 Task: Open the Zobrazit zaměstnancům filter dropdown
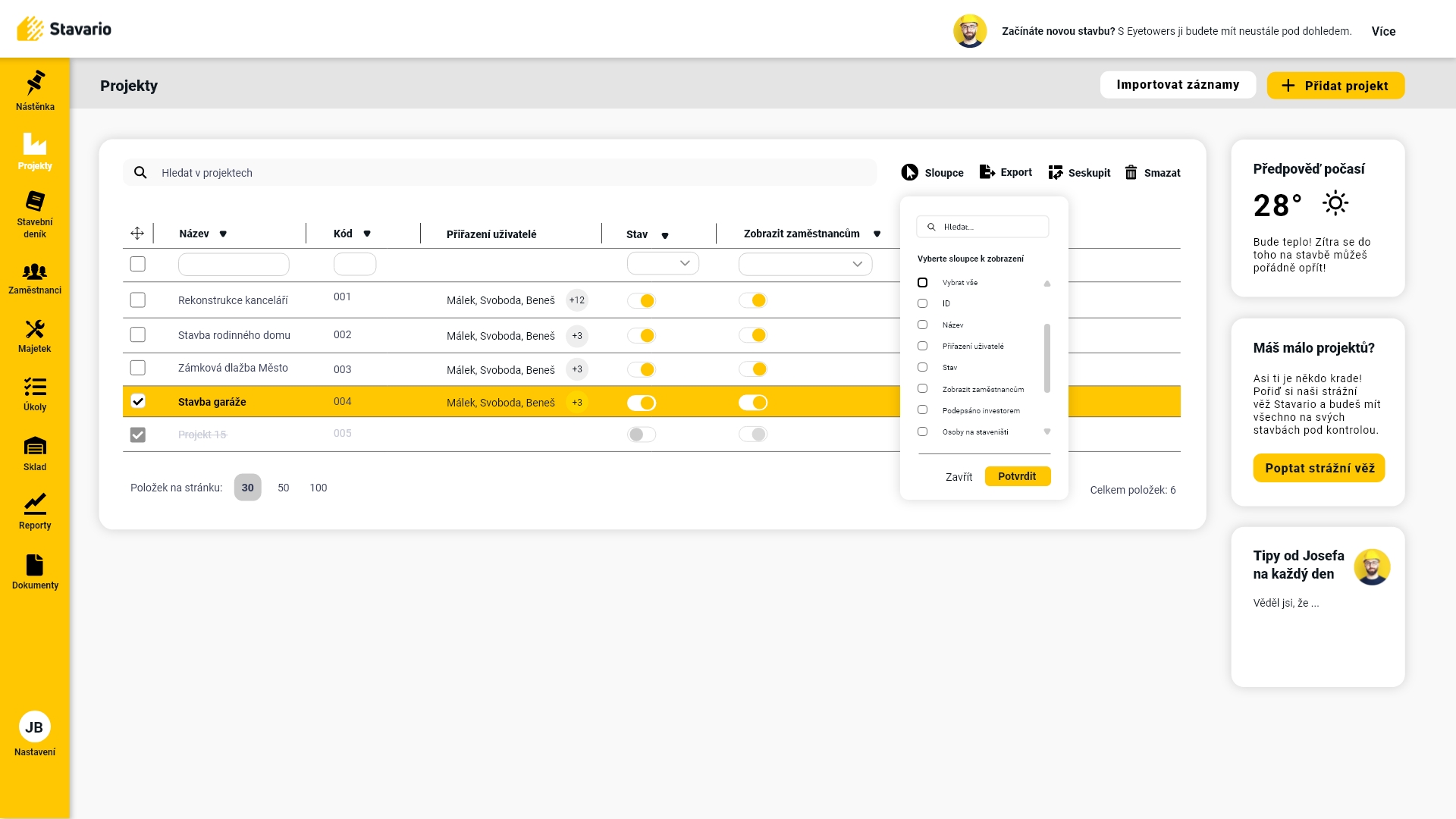805,264
